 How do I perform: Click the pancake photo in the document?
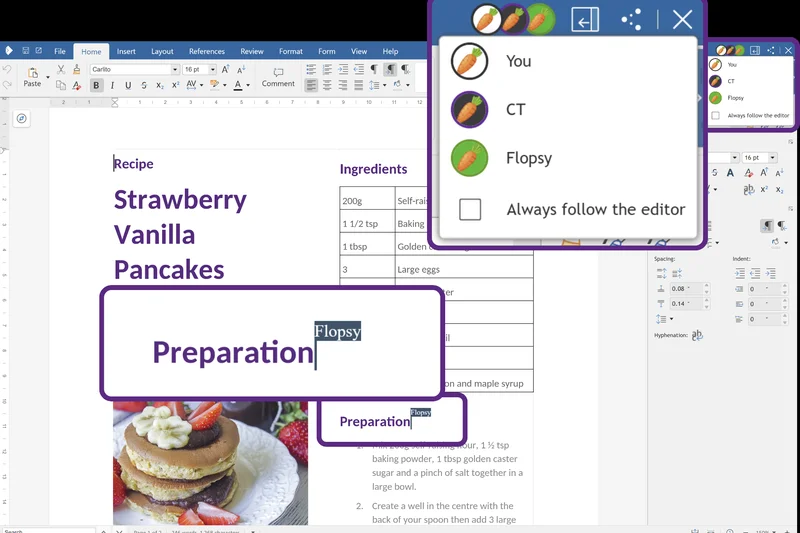click(210, 462)
